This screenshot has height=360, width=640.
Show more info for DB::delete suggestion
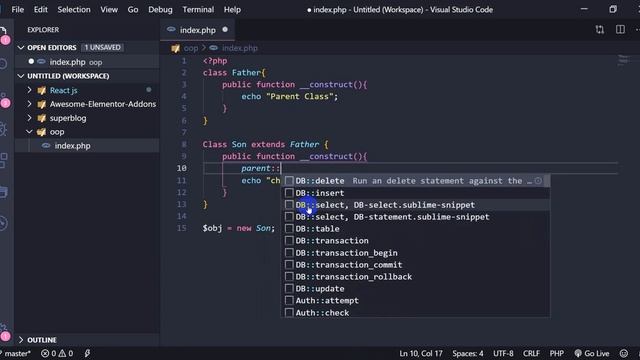[x=538, y=180]
